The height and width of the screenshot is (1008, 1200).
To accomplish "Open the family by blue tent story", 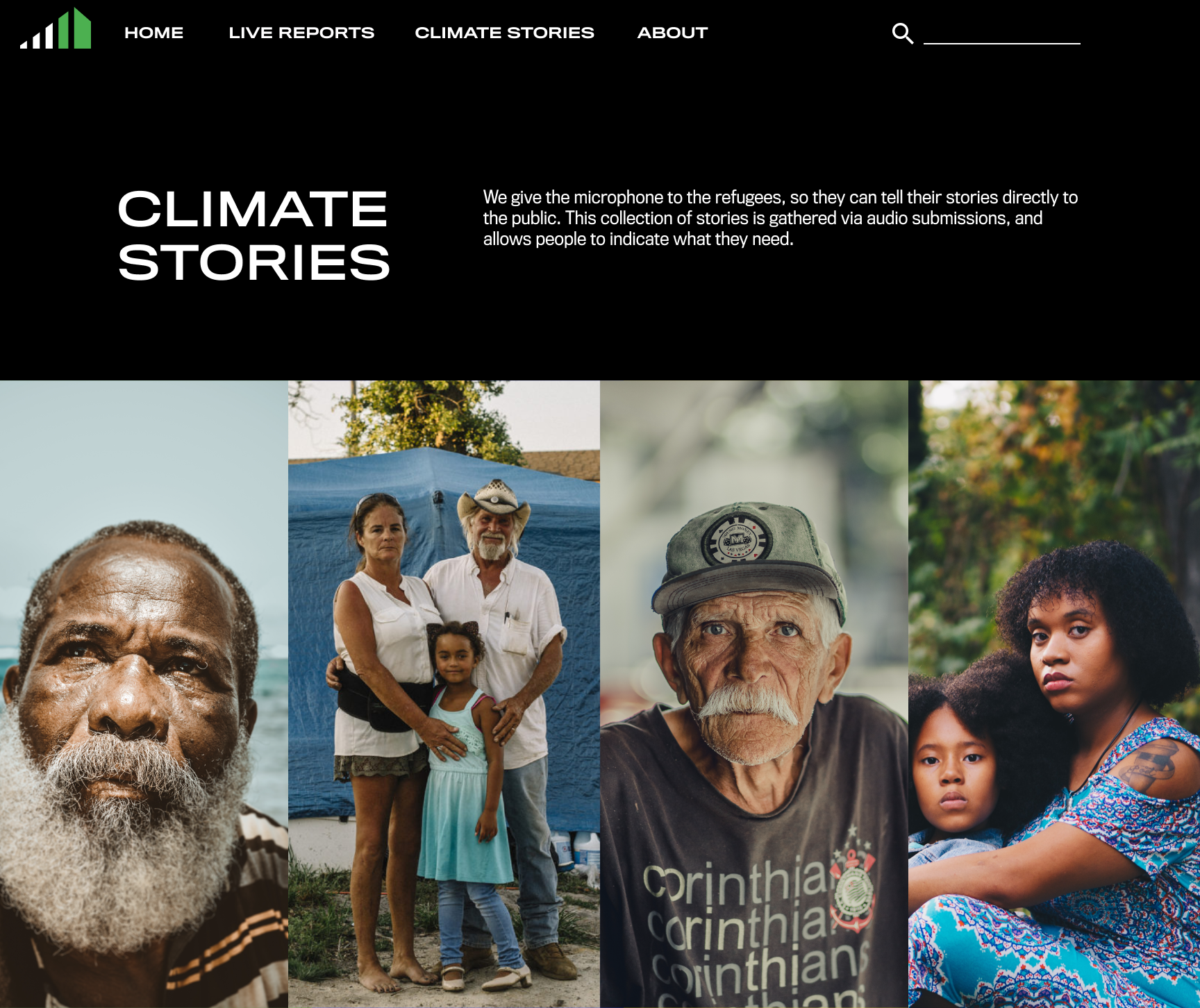I will click(444, 694).
